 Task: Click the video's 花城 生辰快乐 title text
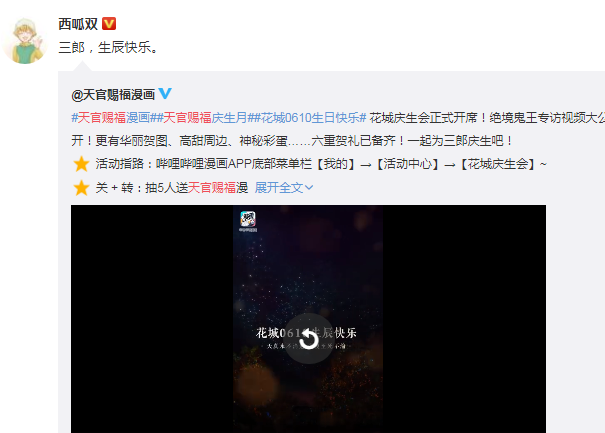[306, 333]
